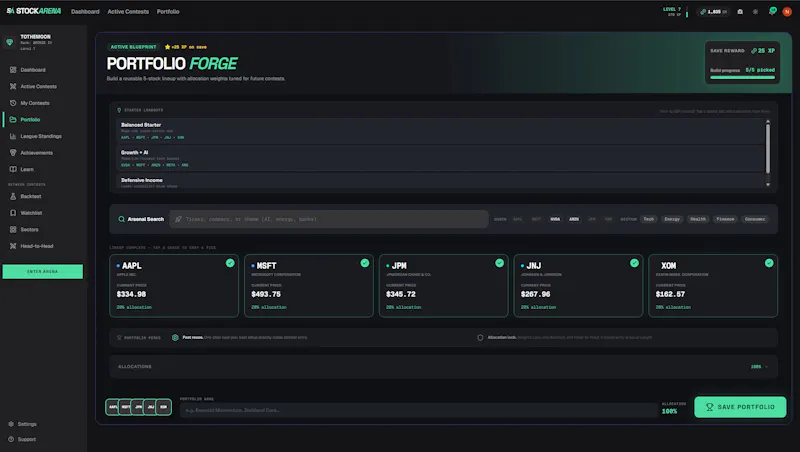Open League Standings in sidebar
The height and width of the screenshot is (452, 800).
click(42, 136)
